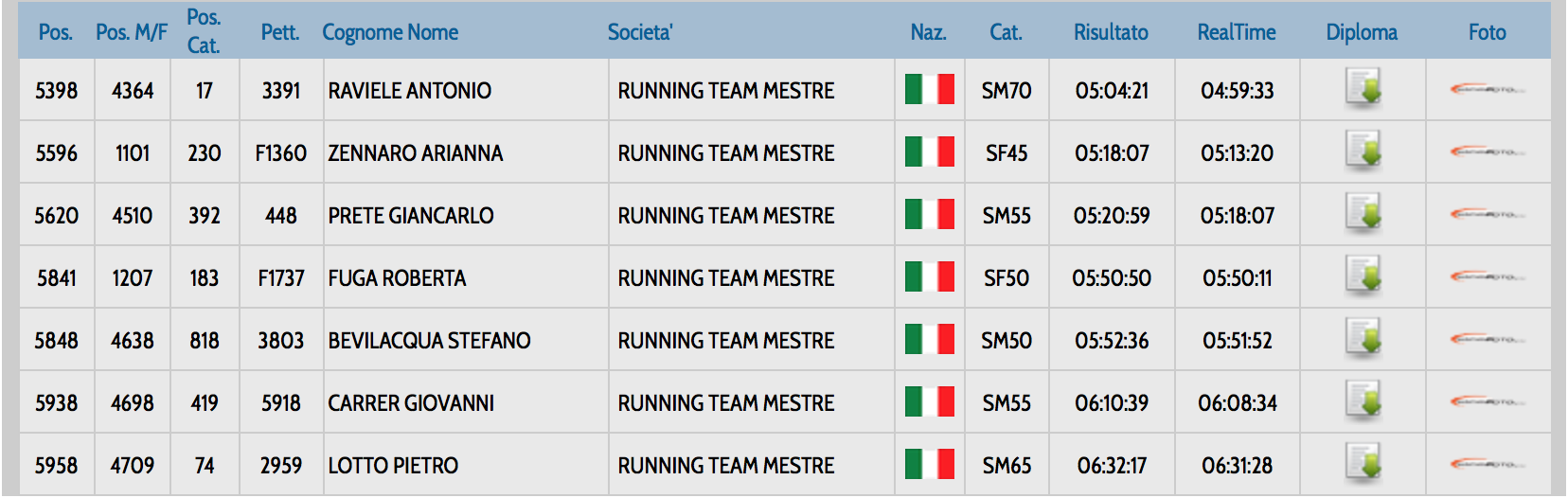This screenshot has height=498, width=1568.
Task: Sort by Cognome Nome column header
Action: 390,32
